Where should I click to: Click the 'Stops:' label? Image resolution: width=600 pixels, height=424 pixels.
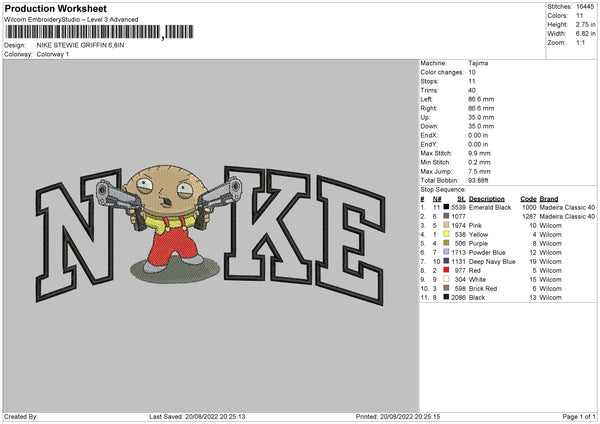tap(429, 81)
